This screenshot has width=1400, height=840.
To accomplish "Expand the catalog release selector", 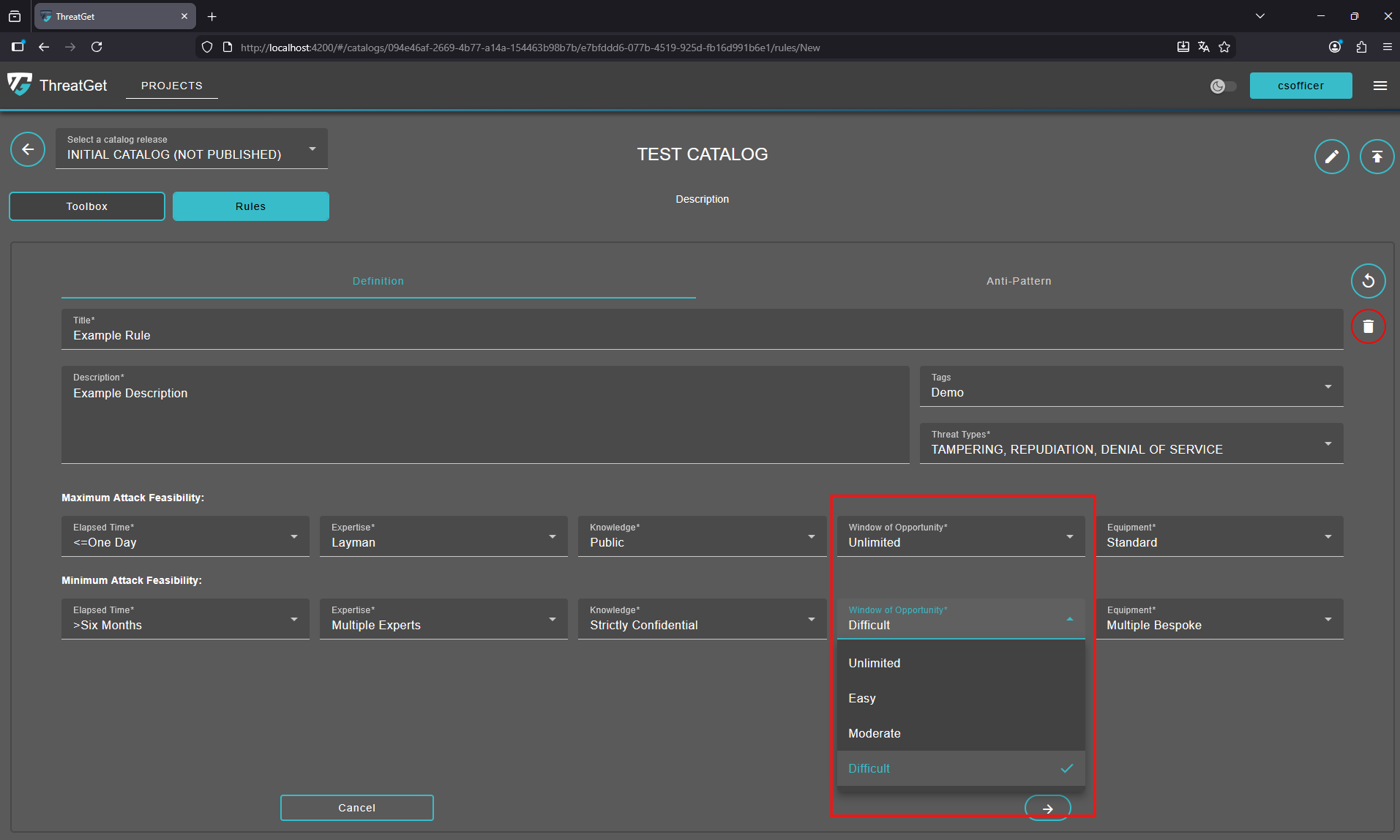I will click(x=191, y=149).
